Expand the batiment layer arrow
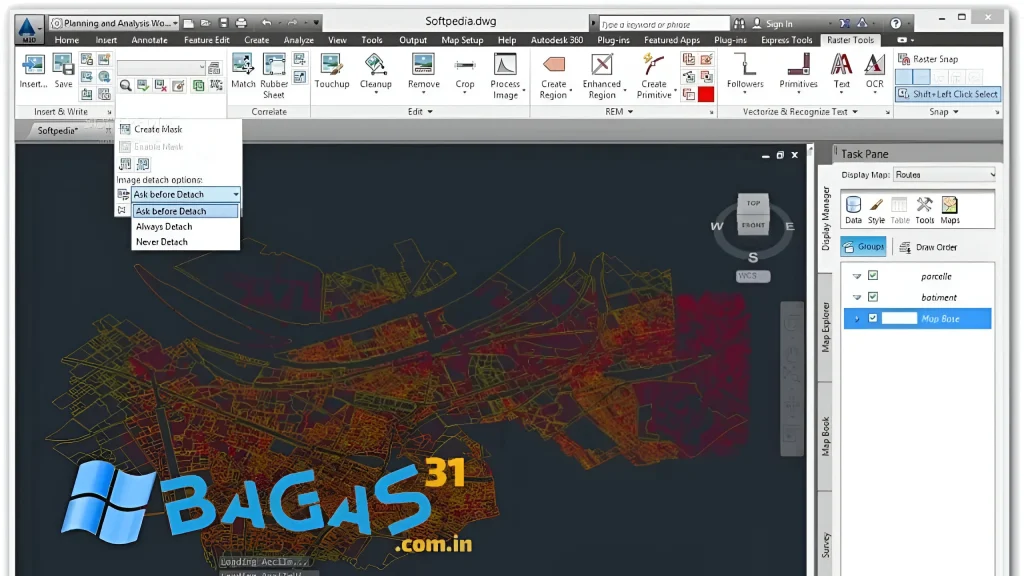The width and height of the screenshot is (1024, 576). pyautogui.click(x=857, y=297)
